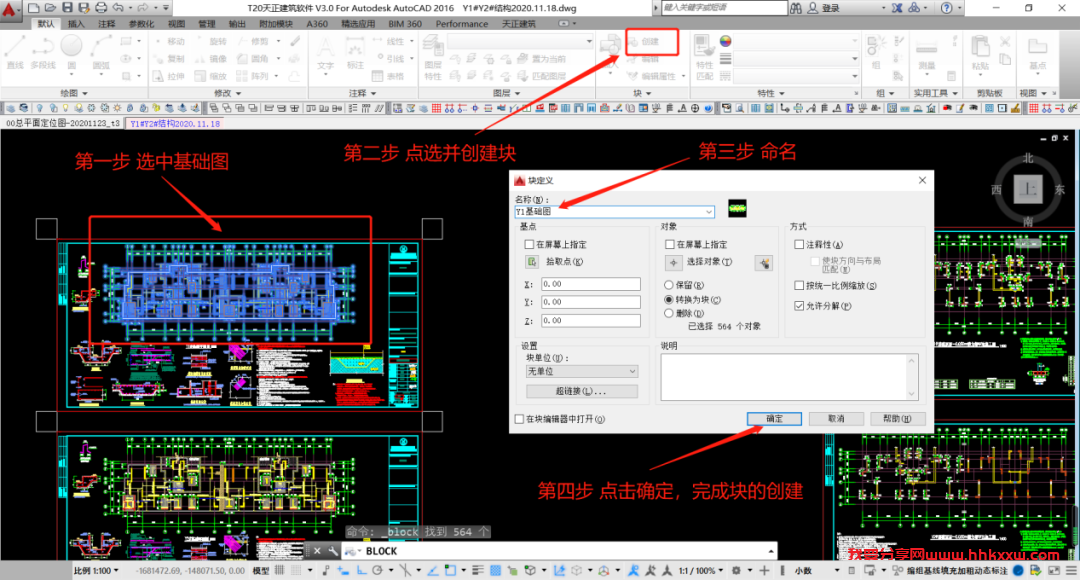Select the 转换为块 radio button
This screenshot has width=1080, height=580.
coord(669,300)
